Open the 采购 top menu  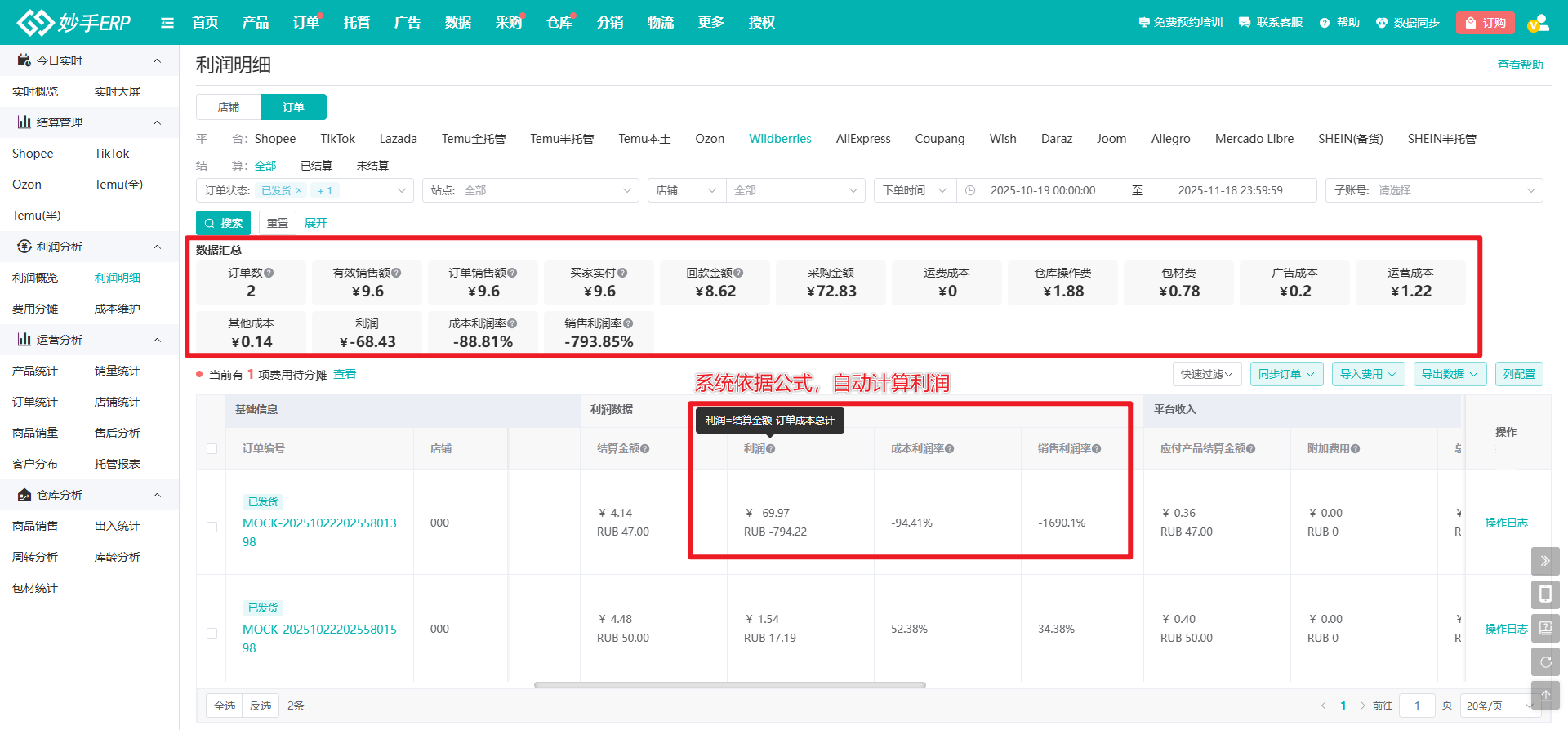tap(508, 23)
